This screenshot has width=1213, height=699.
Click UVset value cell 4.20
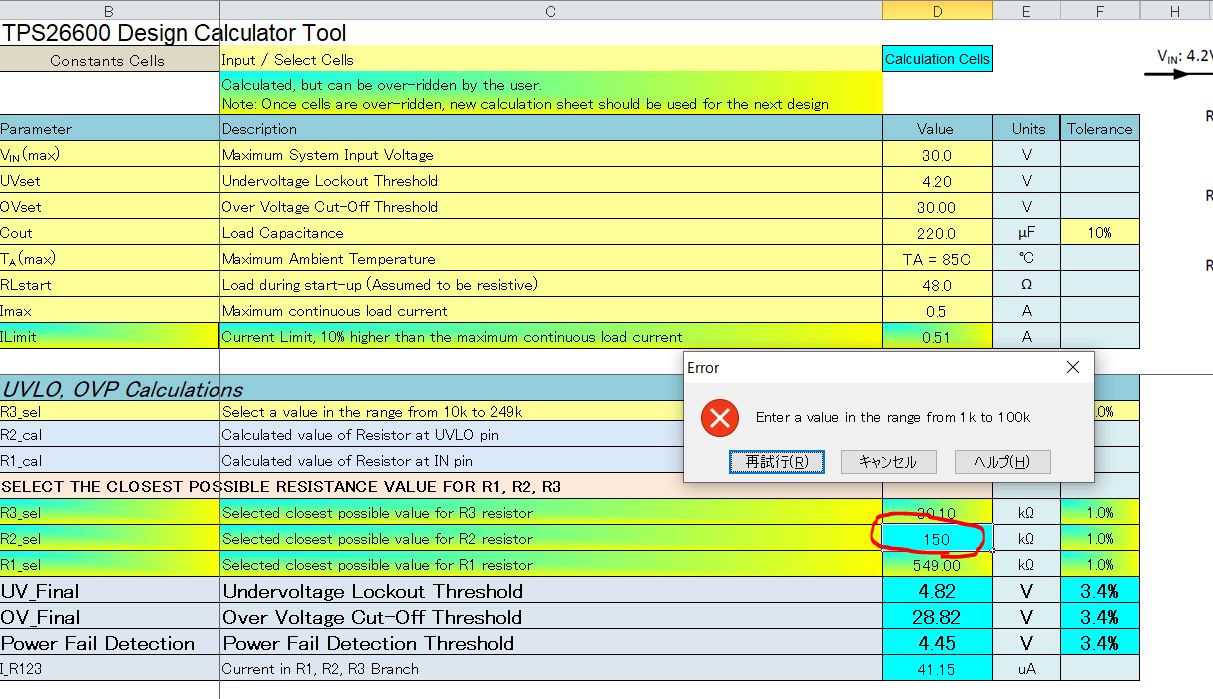(x=937, y=181)
